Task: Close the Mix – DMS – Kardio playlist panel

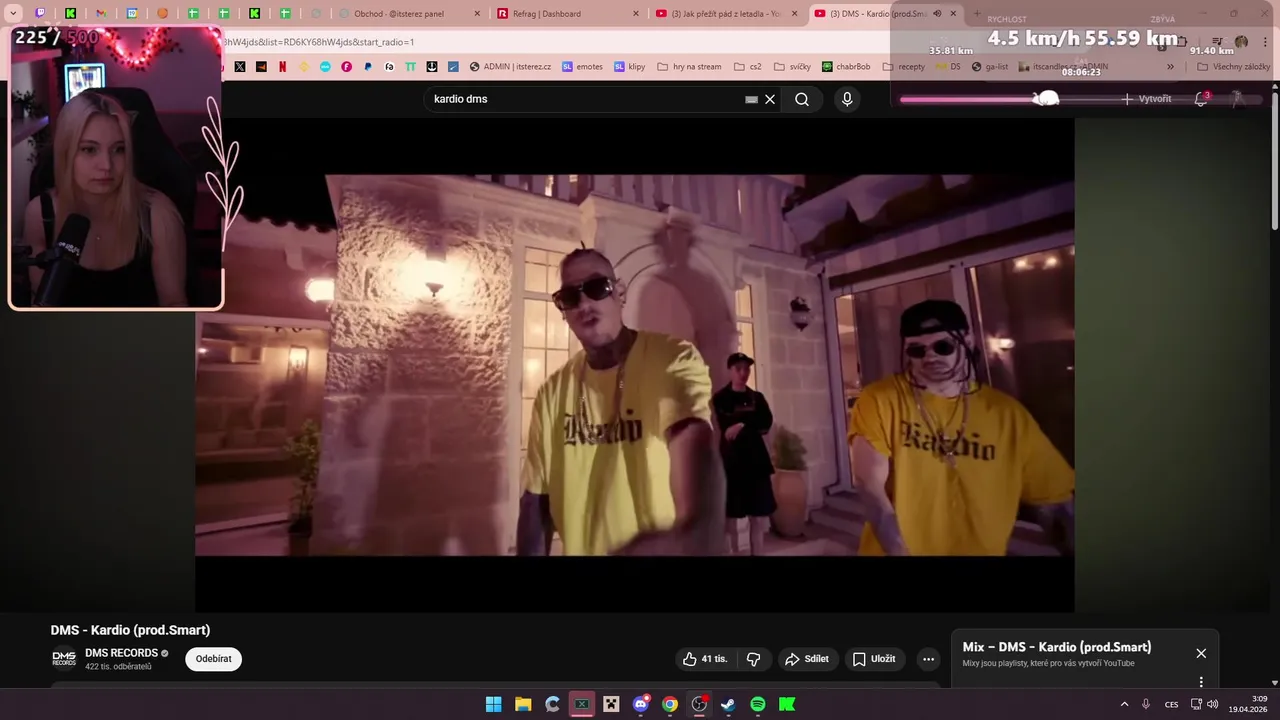Action: tap(1201, 653)
